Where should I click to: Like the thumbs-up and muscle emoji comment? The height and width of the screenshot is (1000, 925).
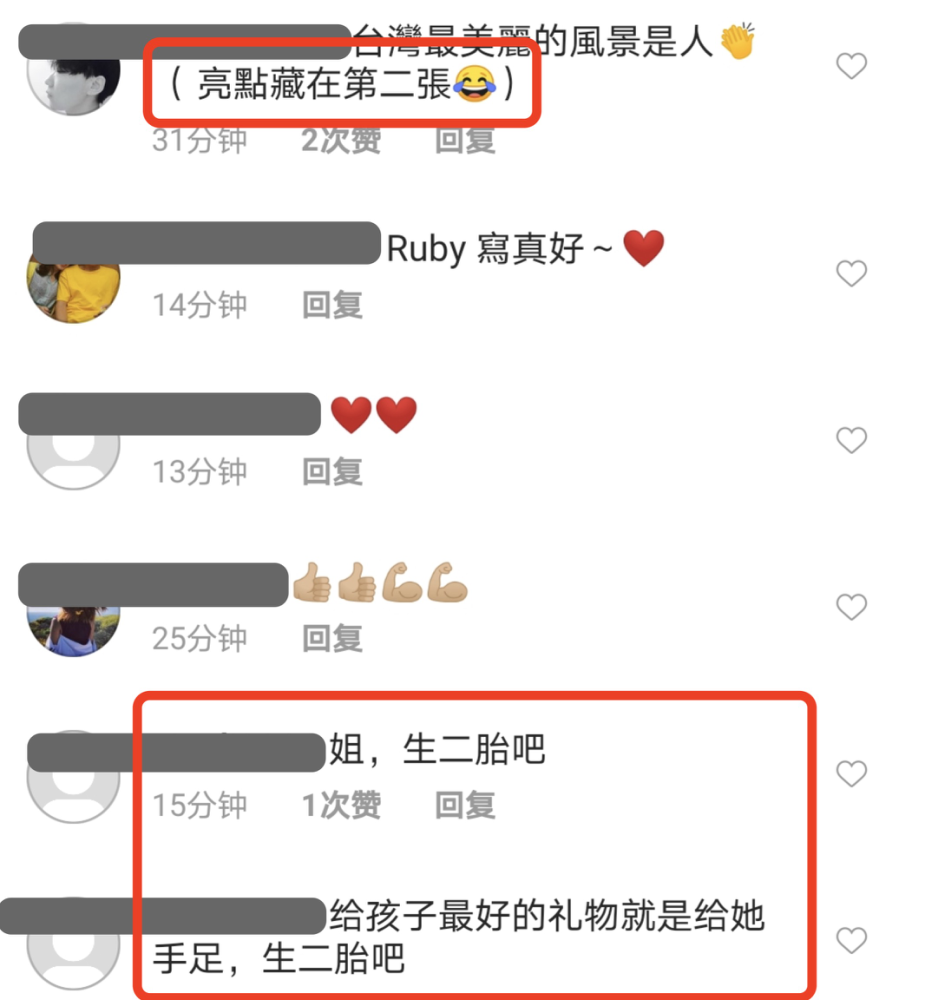point(851,607)
